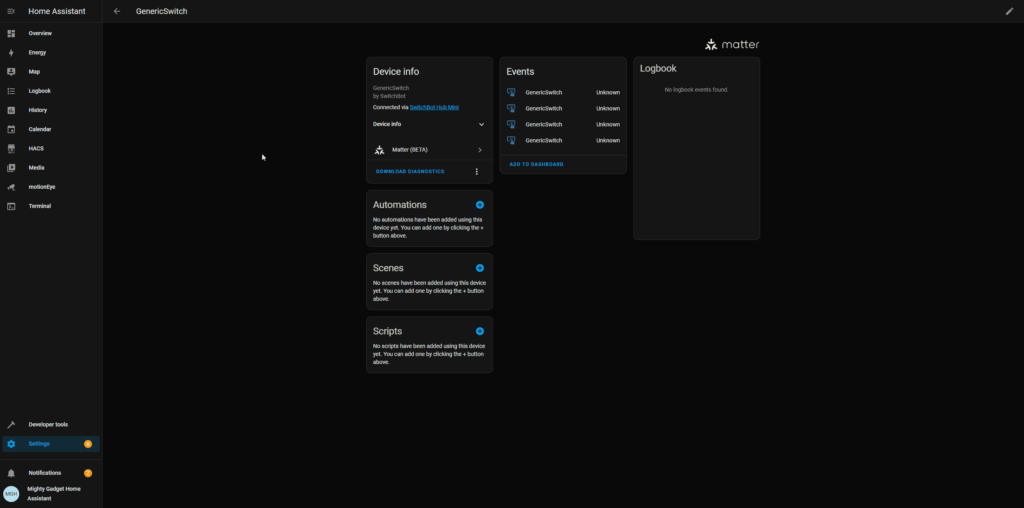The image size is (1024, 508).
Task: Click Add to Dashboard in Events card
Action: [536, 164]
